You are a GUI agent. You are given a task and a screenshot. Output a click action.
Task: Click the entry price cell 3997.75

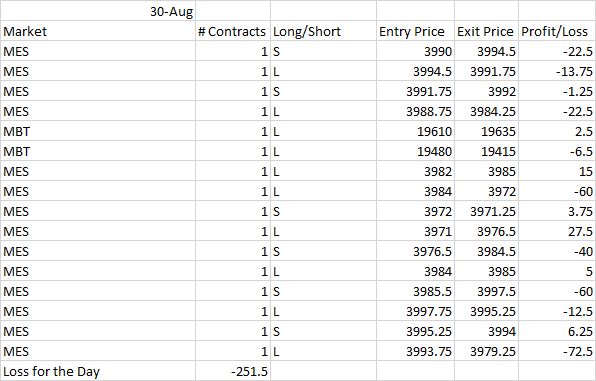[415, 311]
